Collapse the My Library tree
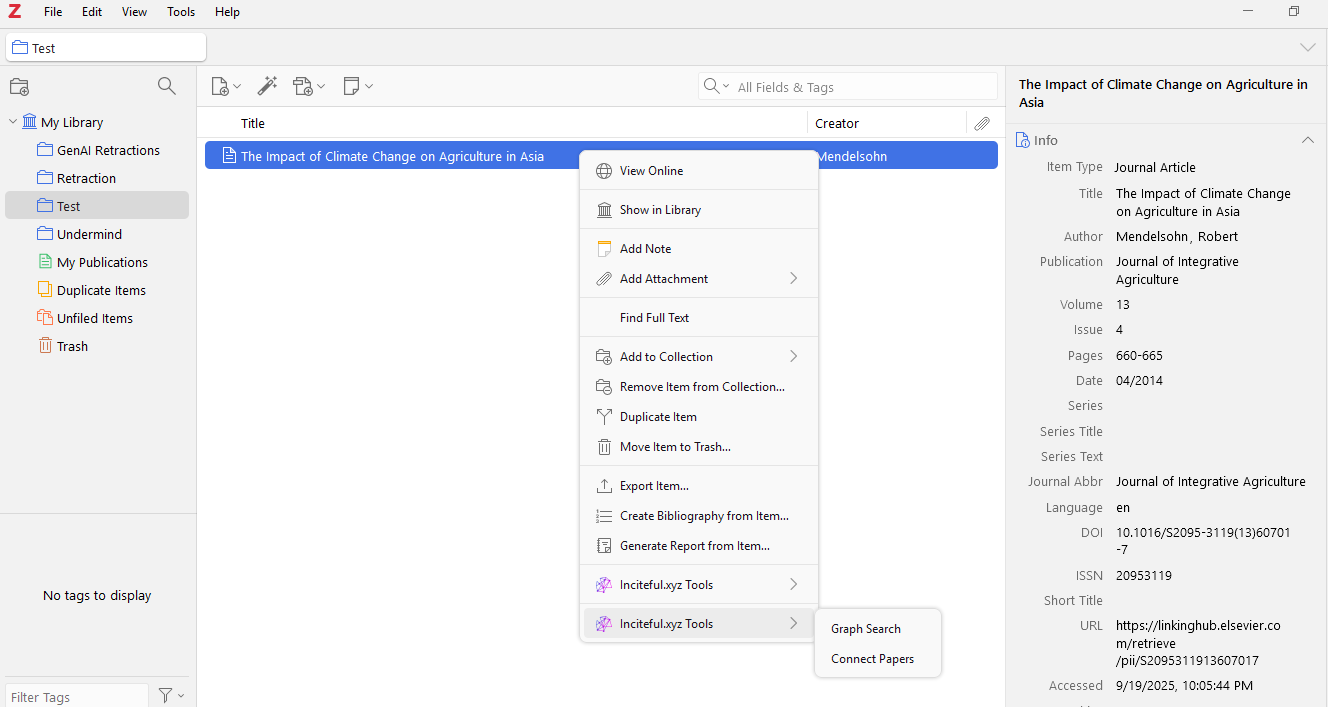 pyautogui.click(x=13, y=122)
